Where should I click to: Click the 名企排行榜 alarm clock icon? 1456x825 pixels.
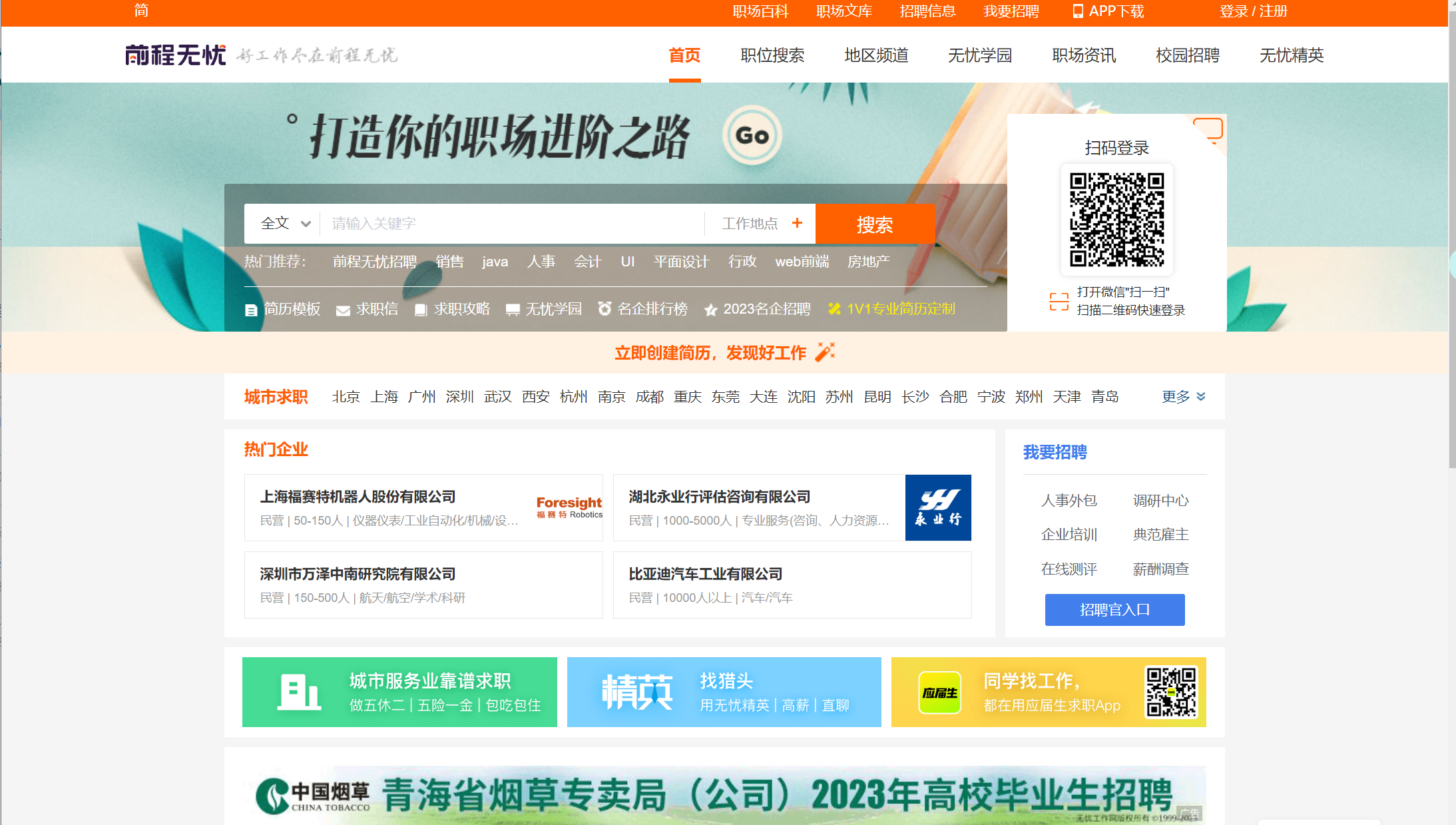tap(605, 309)
